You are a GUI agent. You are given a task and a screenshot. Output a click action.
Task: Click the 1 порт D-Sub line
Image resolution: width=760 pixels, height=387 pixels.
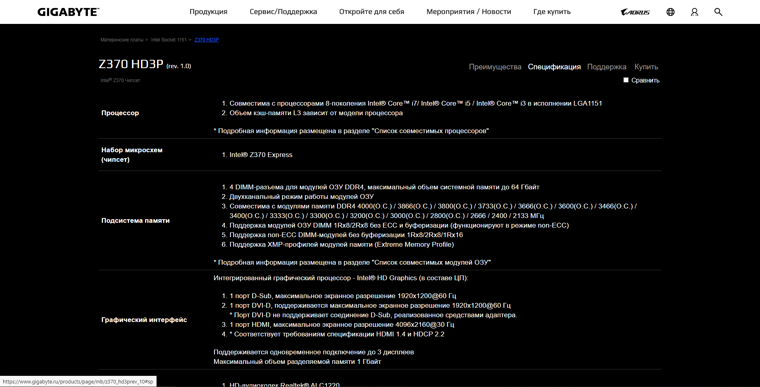(x=343, y=296)
